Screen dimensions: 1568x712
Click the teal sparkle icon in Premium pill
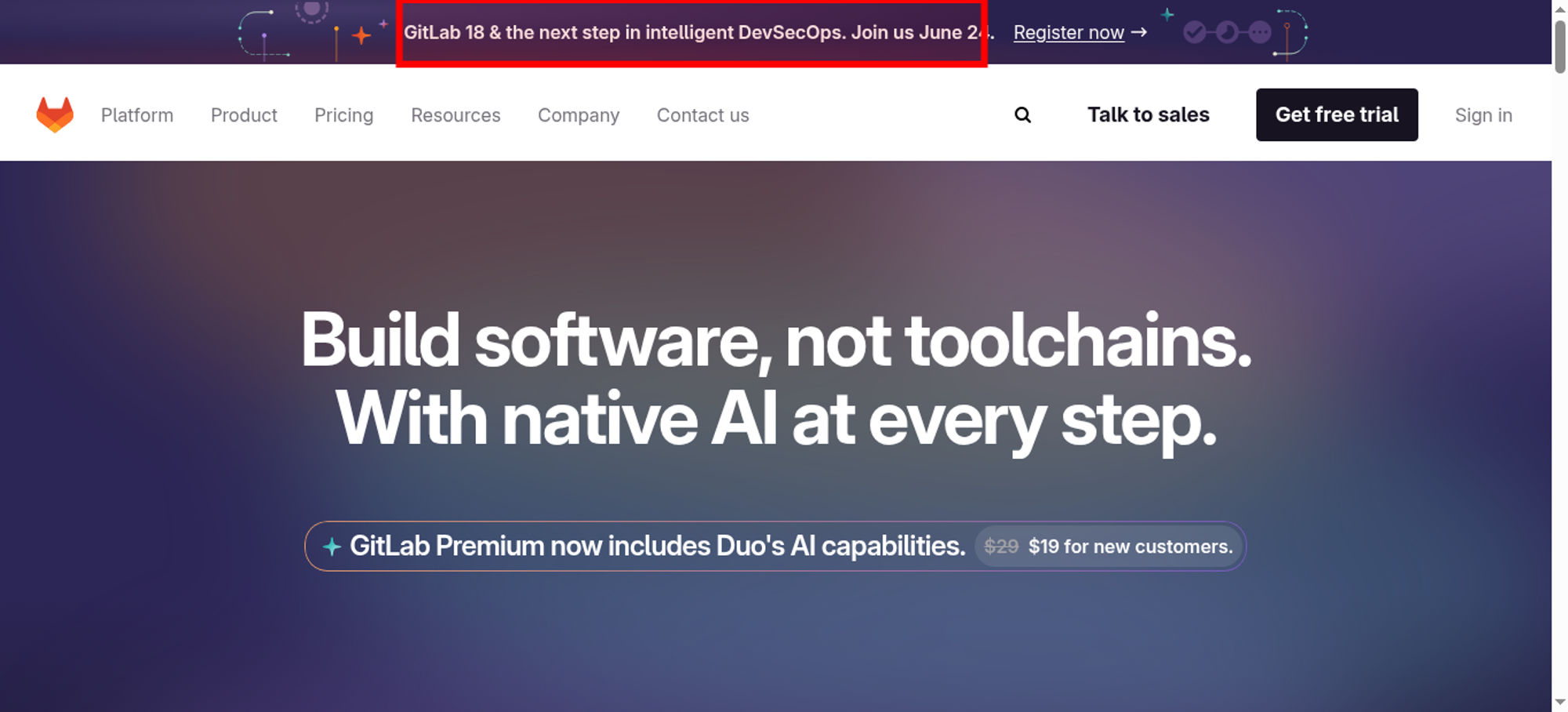332,547
